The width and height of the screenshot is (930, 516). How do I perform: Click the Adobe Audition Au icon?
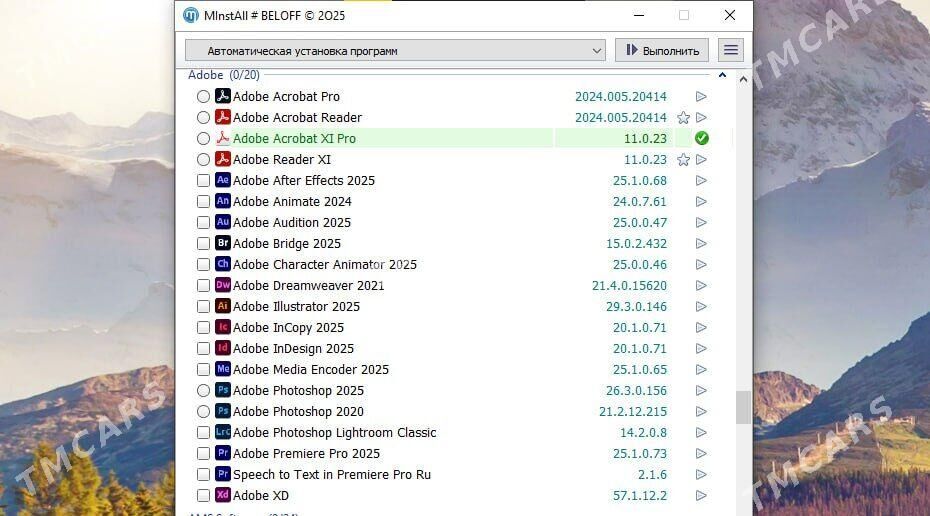point(222,222)
